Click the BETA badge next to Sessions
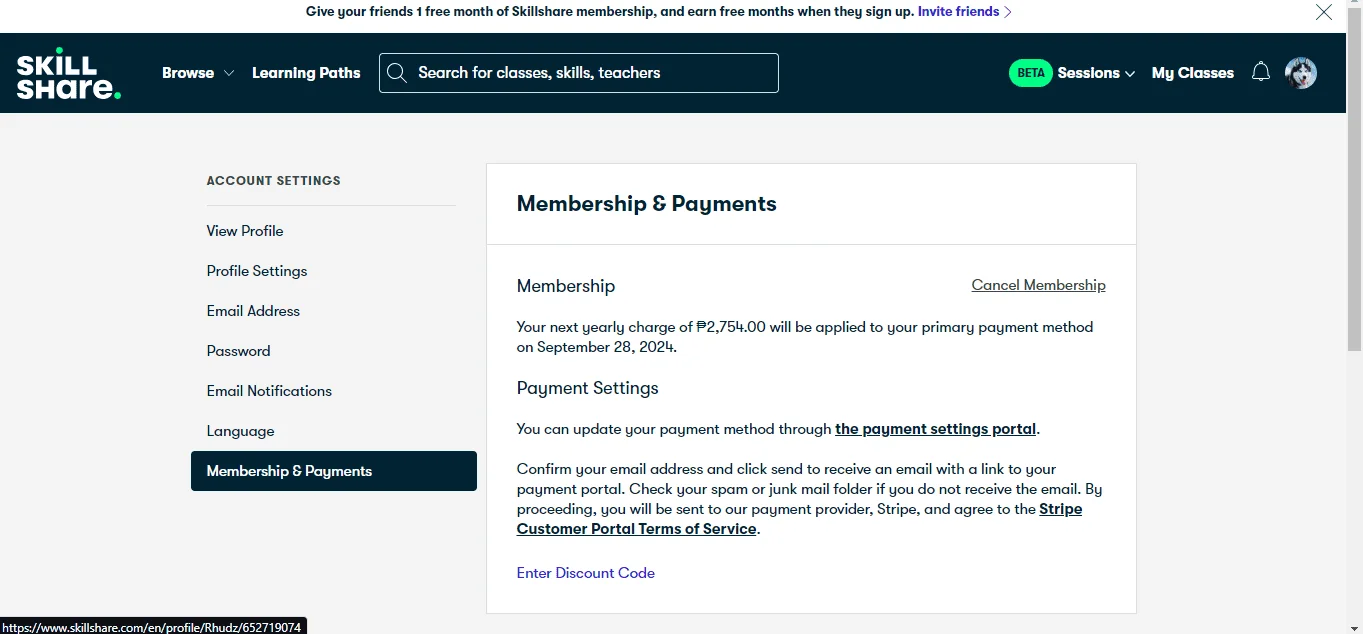Viewport: 1363px width, 634px height. click(1031, 73)
